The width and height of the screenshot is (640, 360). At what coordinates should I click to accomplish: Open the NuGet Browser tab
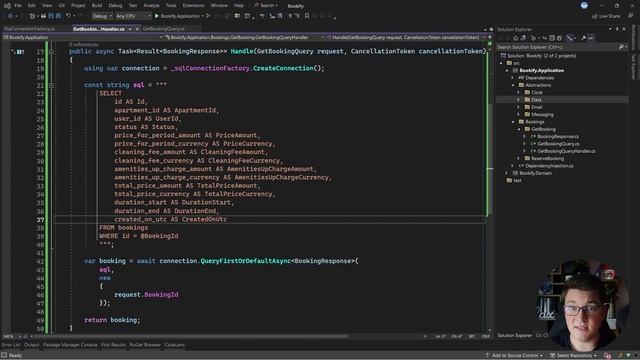coord(144,345)
